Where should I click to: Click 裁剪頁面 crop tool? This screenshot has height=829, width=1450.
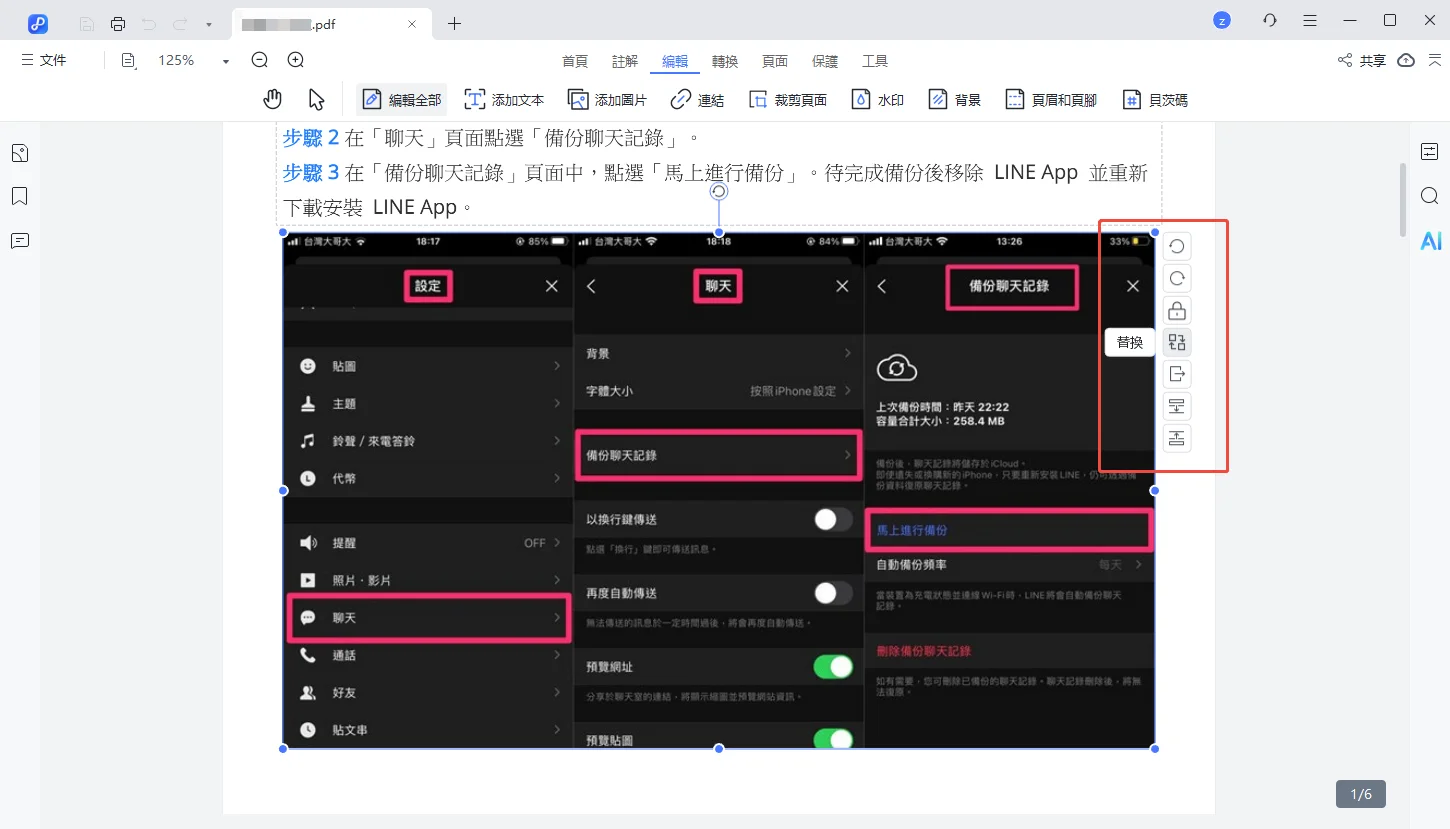(x=787, y=99)
